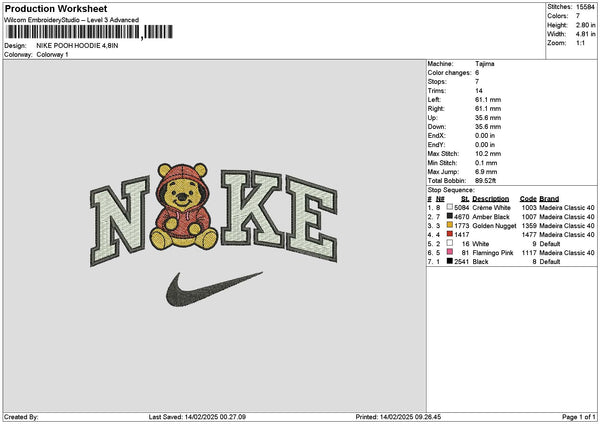Click the White color swatch in row 5

coord(450,243)
